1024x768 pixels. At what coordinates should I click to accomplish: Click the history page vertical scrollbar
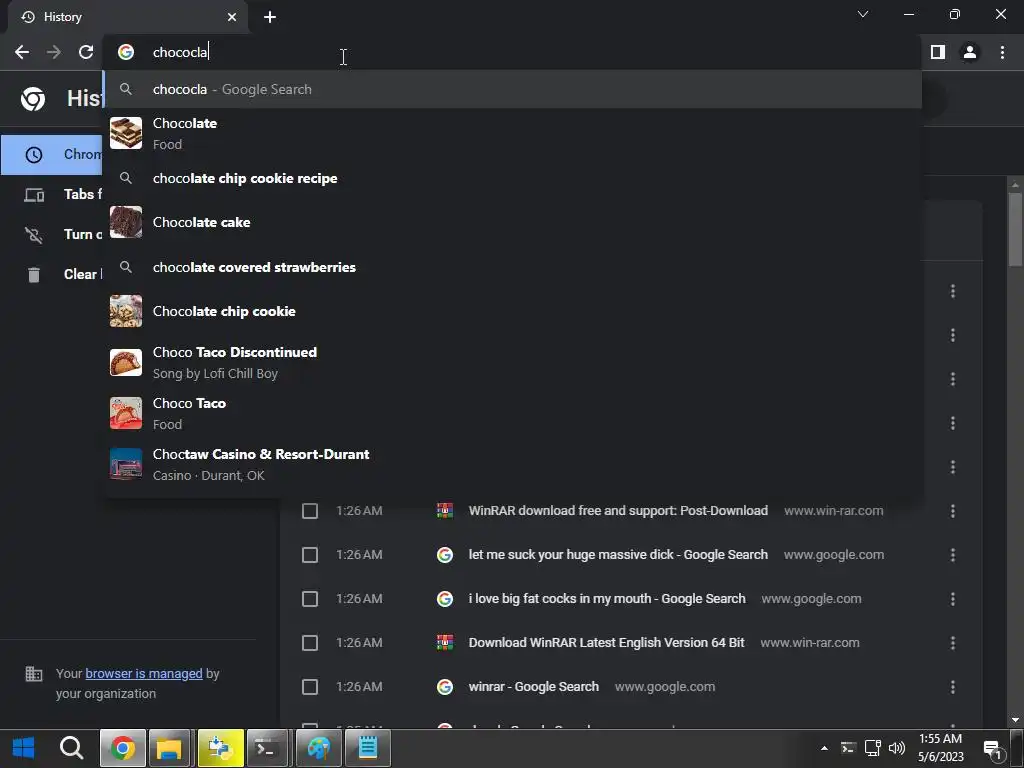1015,229
